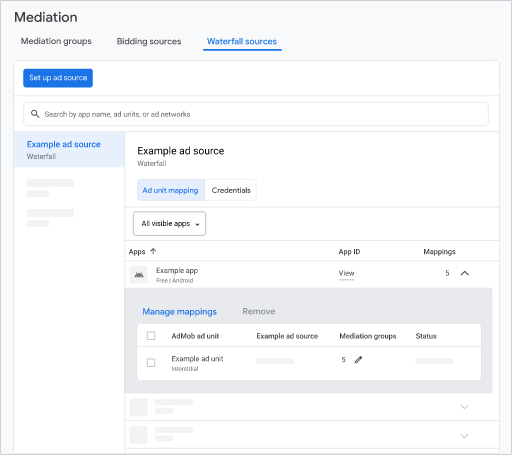Click the sort arrow next to Apps column
The image size is (512, 455).
point(153,251)
